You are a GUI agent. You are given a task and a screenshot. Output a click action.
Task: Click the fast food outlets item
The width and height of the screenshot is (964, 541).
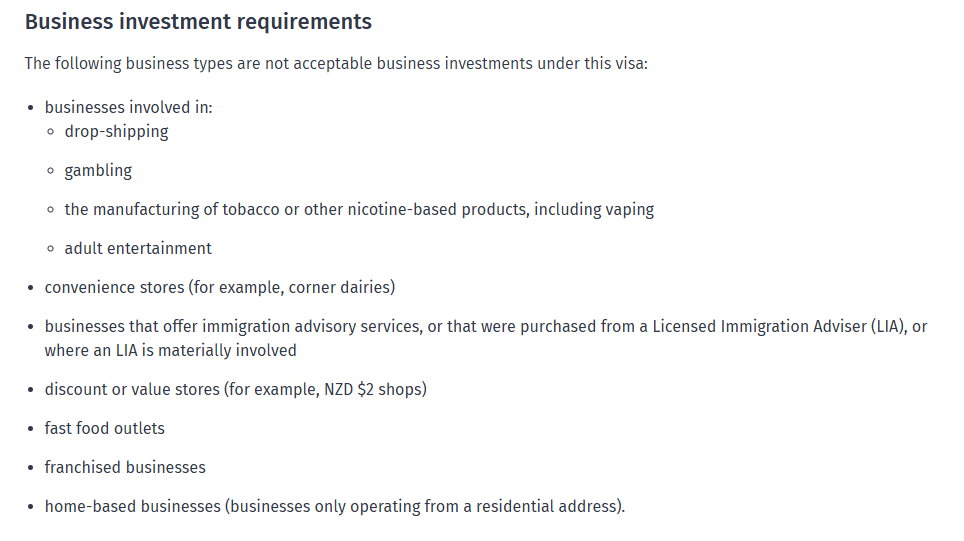click(x=105, y=428)
